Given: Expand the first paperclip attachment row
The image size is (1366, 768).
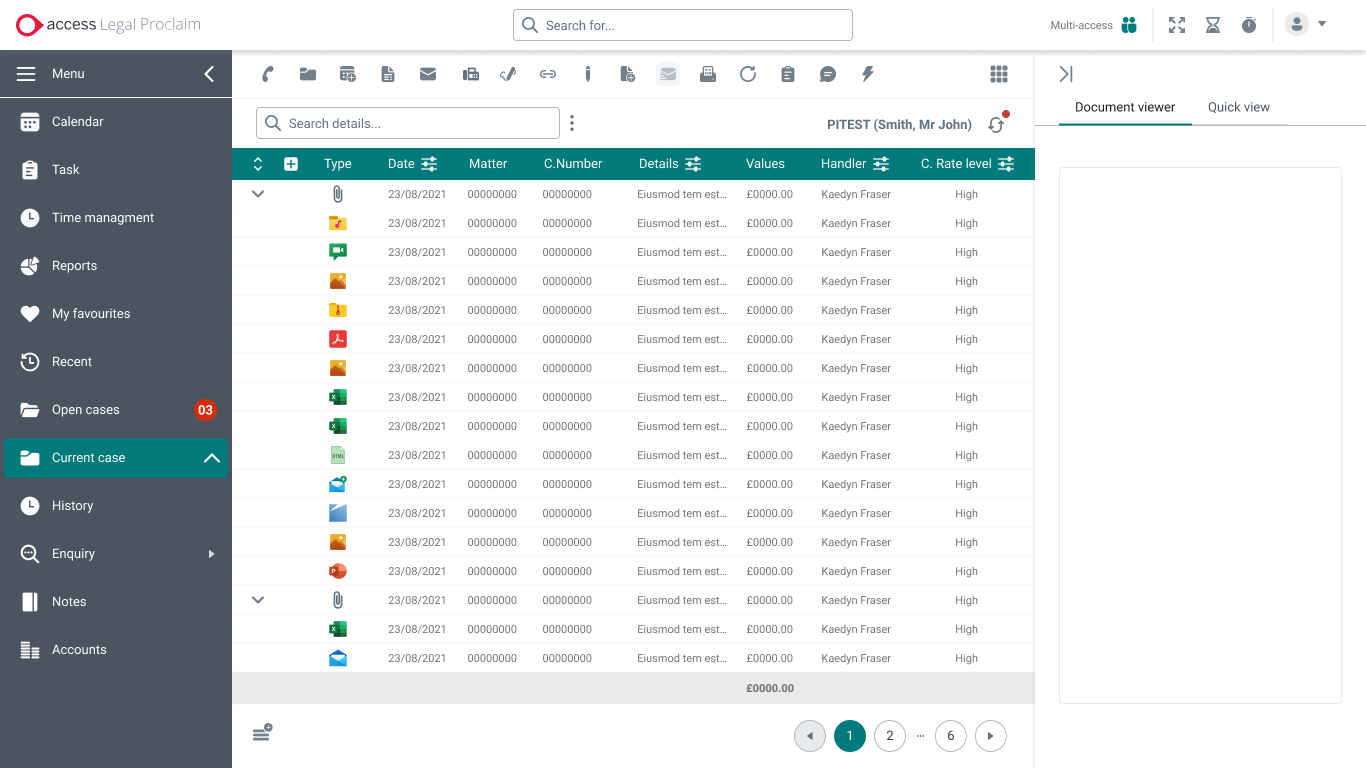Looking at the screenshot, I should (257, 193).
